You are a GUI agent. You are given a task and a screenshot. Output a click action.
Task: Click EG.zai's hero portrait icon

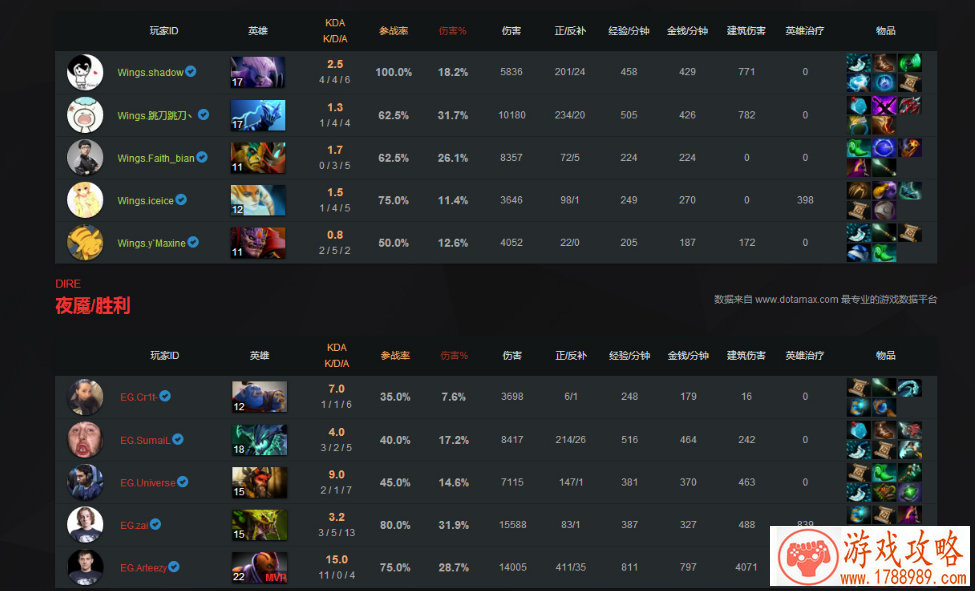point(259,525)
